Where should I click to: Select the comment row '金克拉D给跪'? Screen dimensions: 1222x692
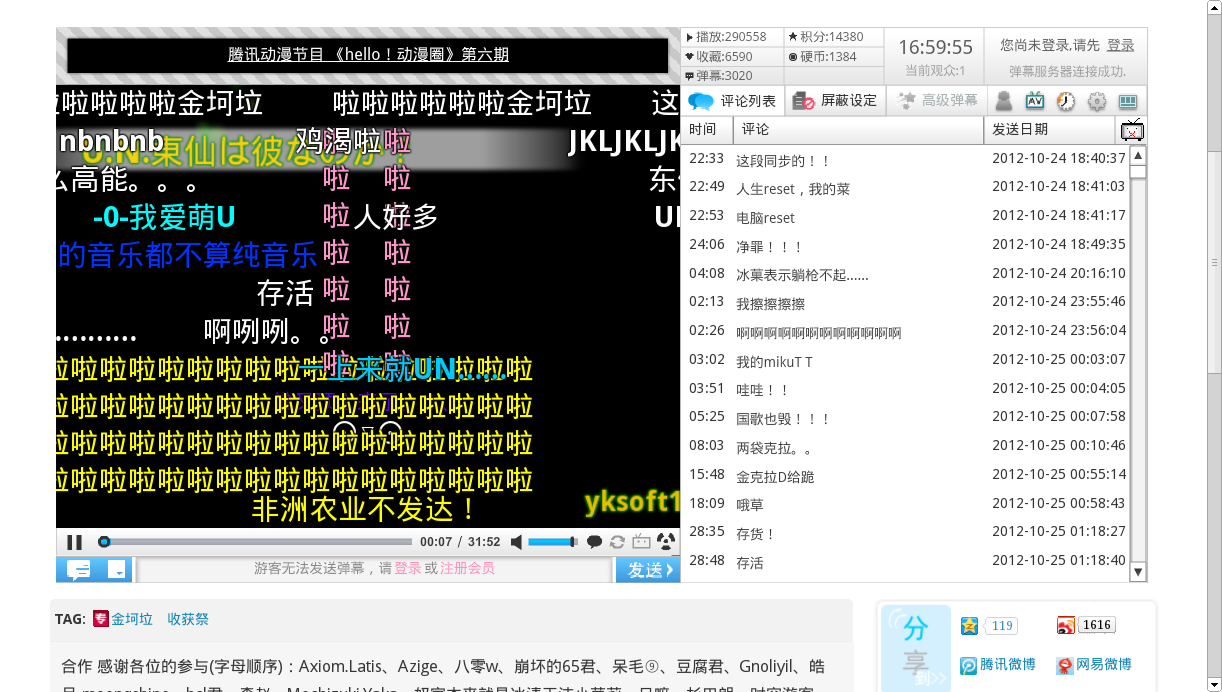tap(905, 475)
